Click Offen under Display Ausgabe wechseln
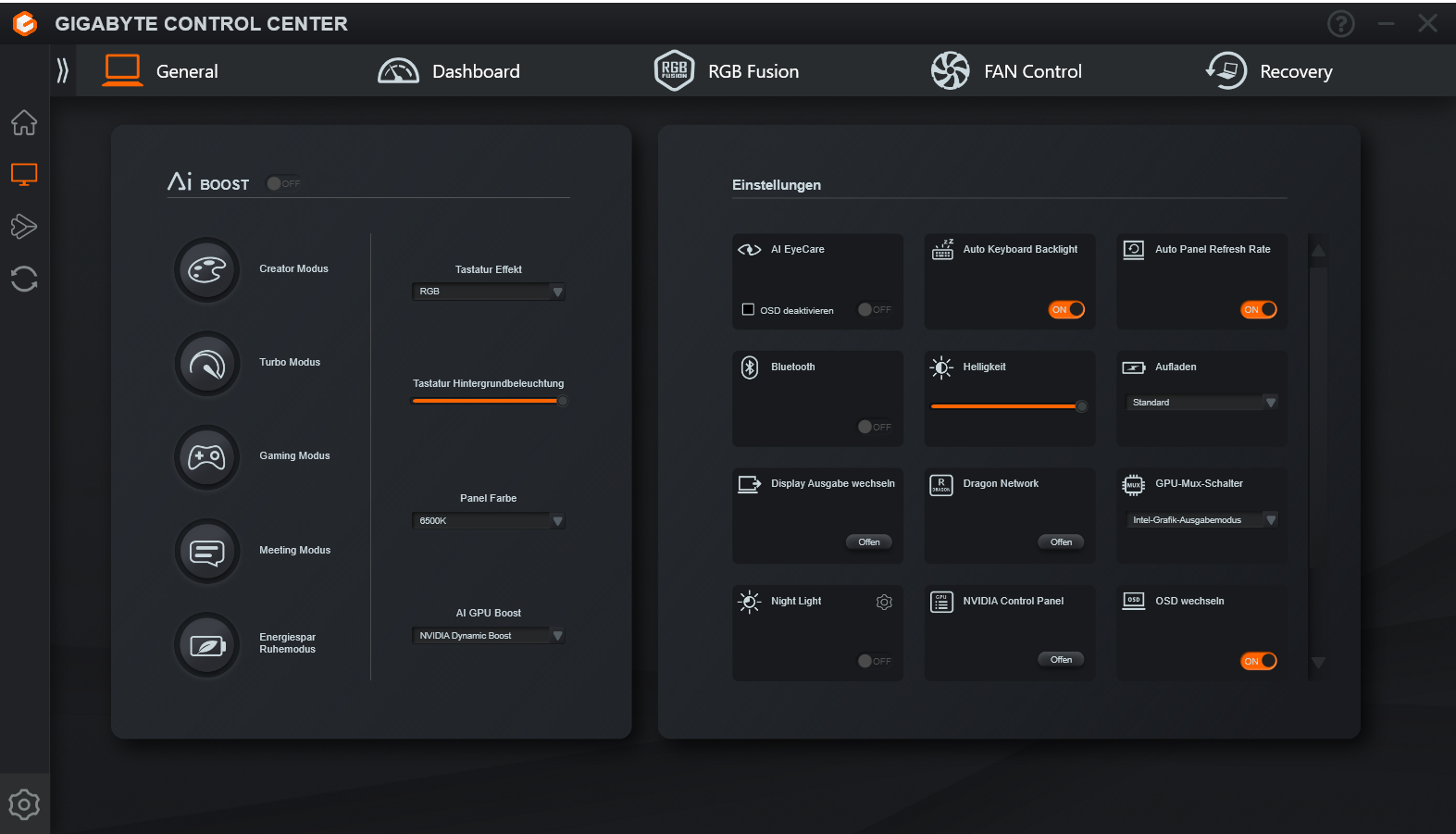The width and height of the screenshot is (1456, 834). click(x=869, y=542)
